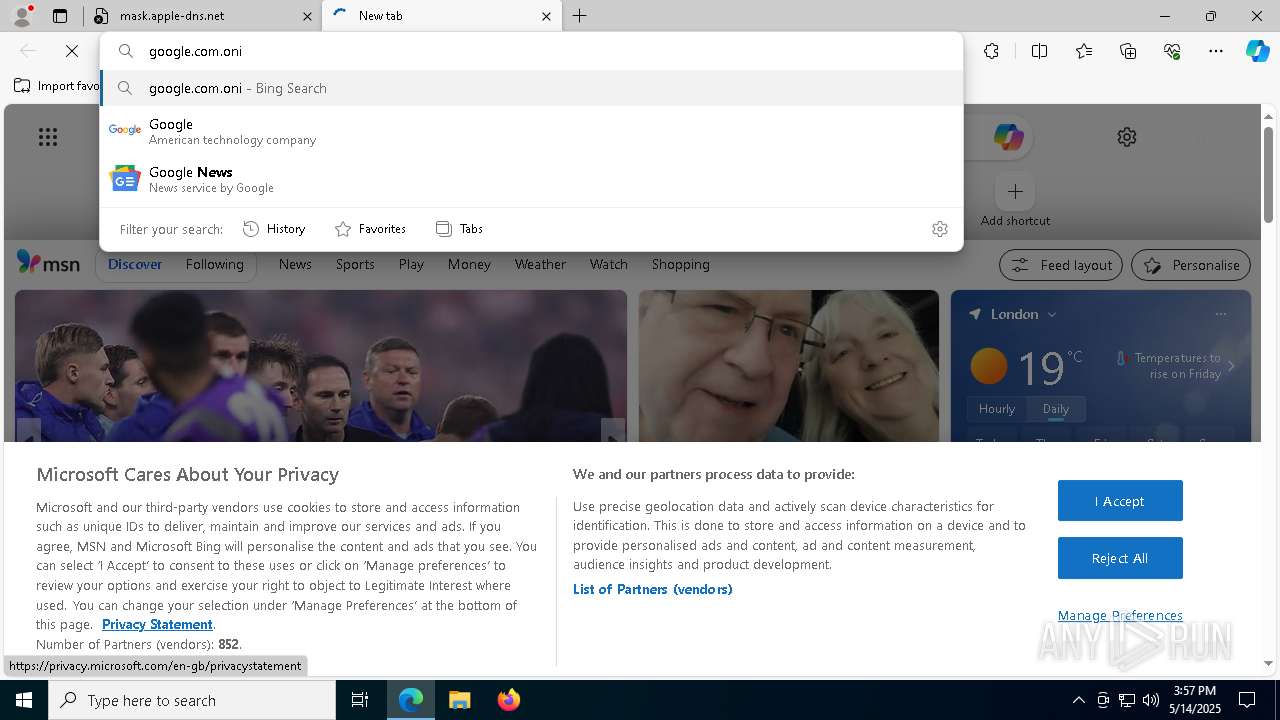
Task: Switch weather view to Hourly
Action: [x=996, y=409]
